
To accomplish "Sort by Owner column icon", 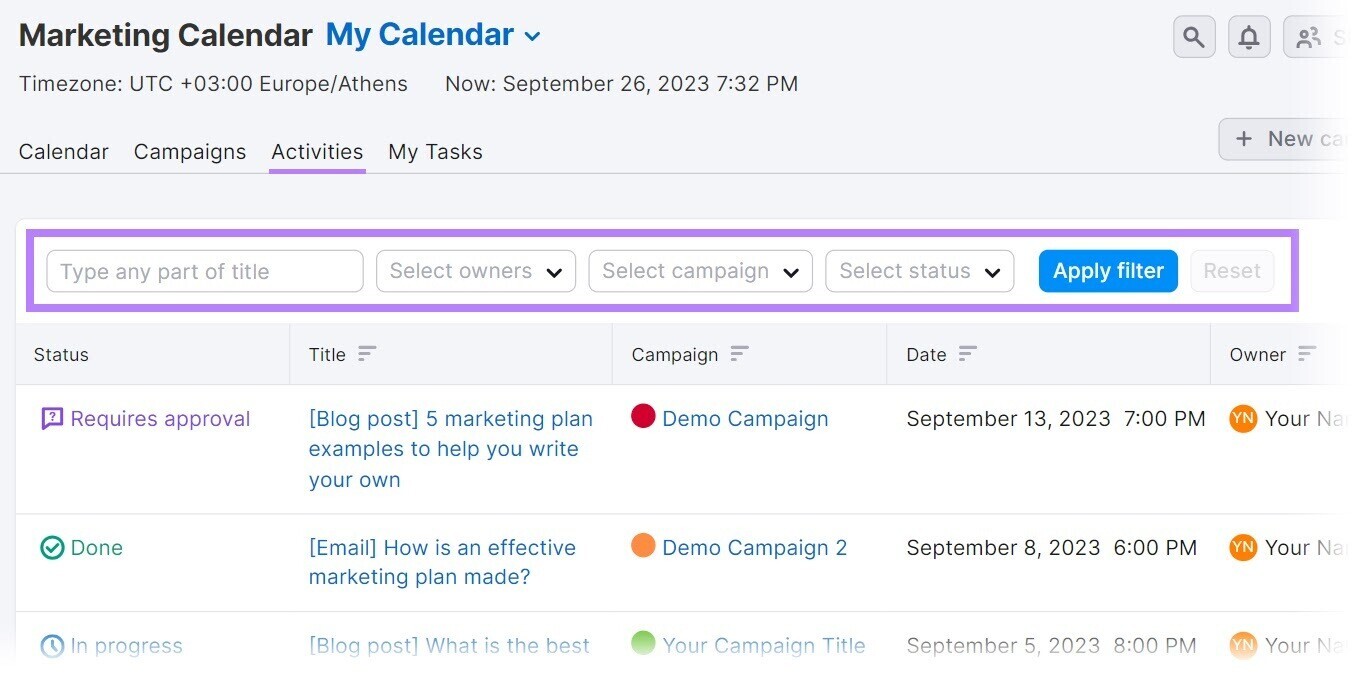I will [x=1307, y=354].
